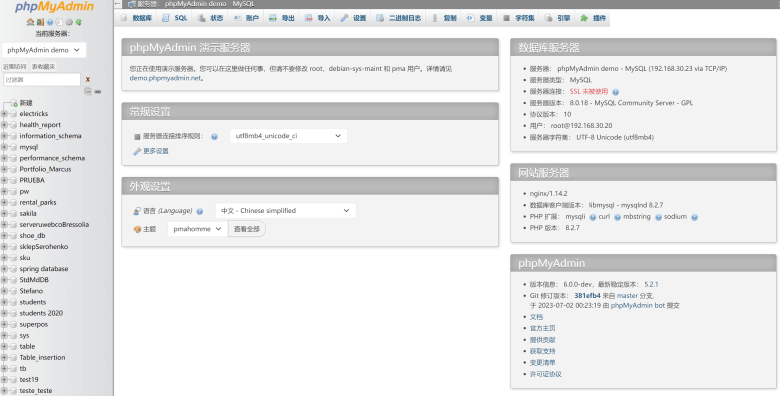Open the 数据库 tab
The width and height of the screenshot is (780, 396).
[x=136, y=18]
